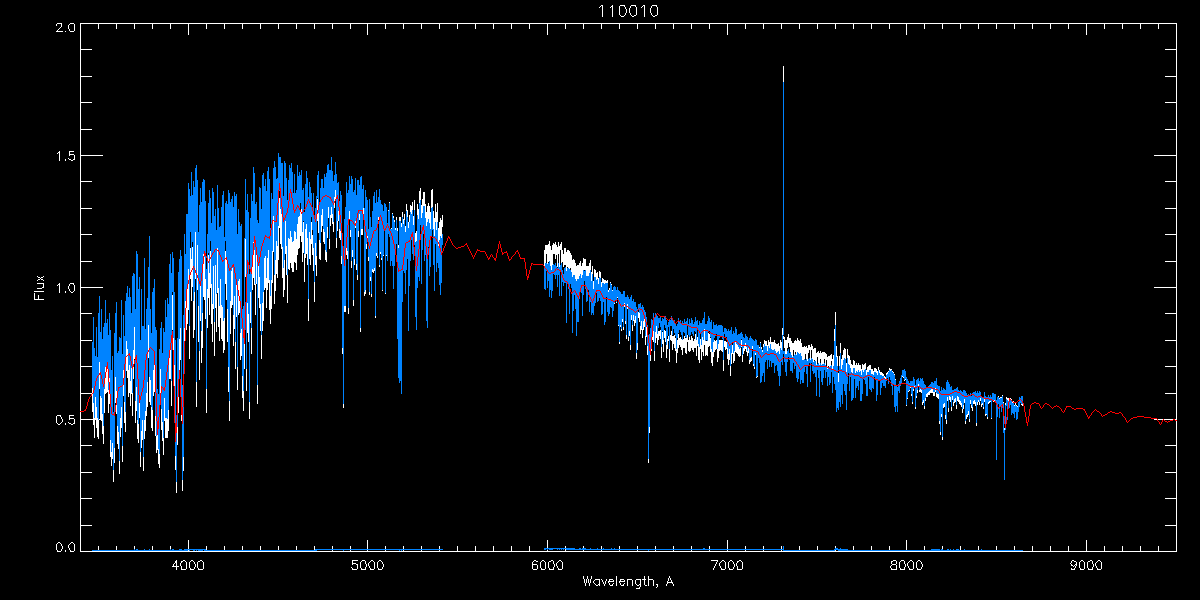This screenshot has width=1200, height=600.
Task: Click y-axis tick label 1.5
Action: (66, 156)
